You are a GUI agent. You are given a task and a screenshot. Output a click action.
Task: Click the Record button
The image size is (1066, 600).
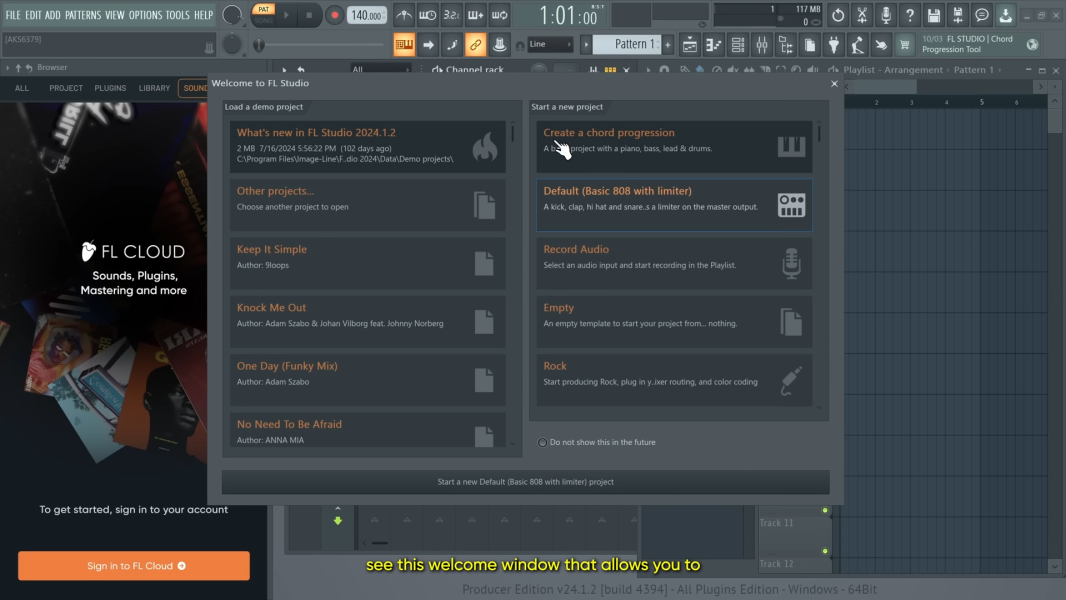coord(334,15)
